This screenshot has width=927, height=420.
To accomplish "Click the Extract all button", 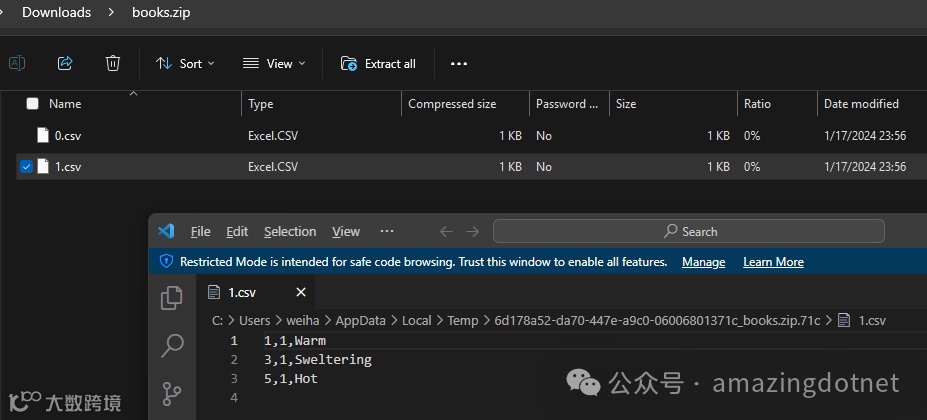I will point(378,63).
